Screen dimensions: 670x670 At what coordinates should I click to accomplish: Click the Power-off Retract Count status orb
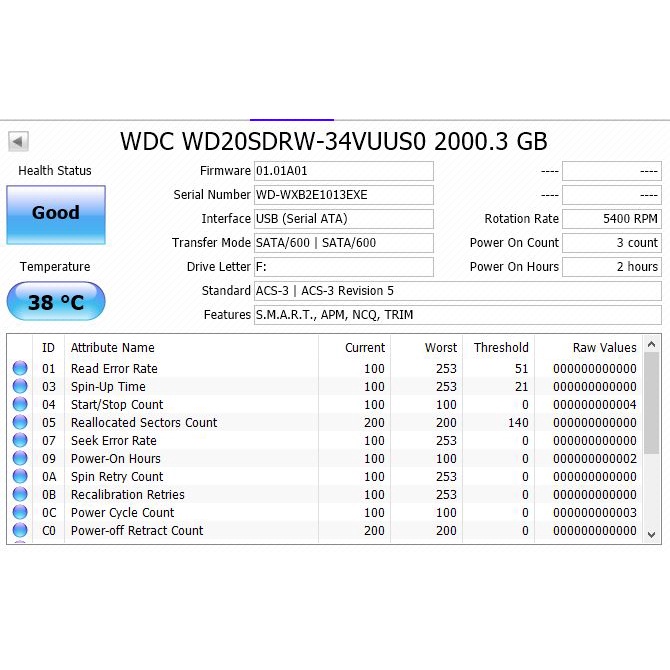pos(20,531)
